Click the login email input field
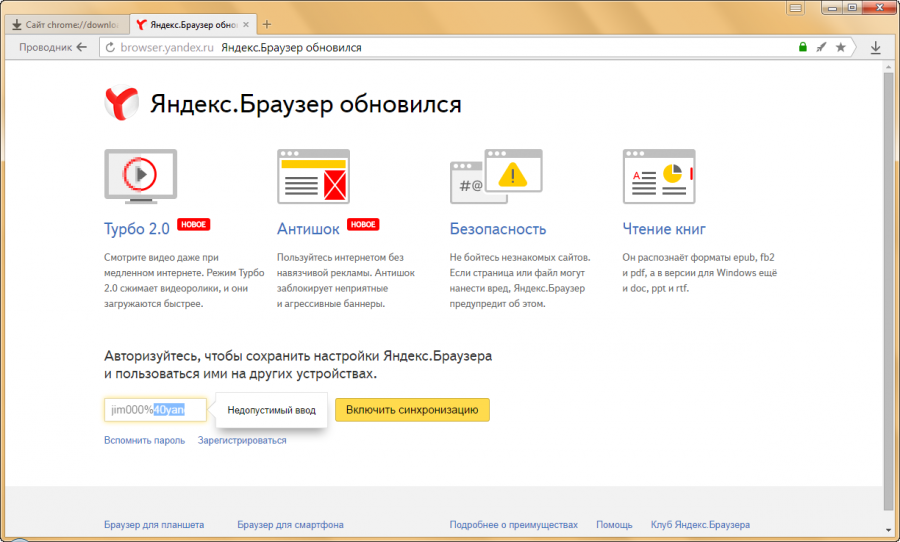 click(x=155, y=410)
